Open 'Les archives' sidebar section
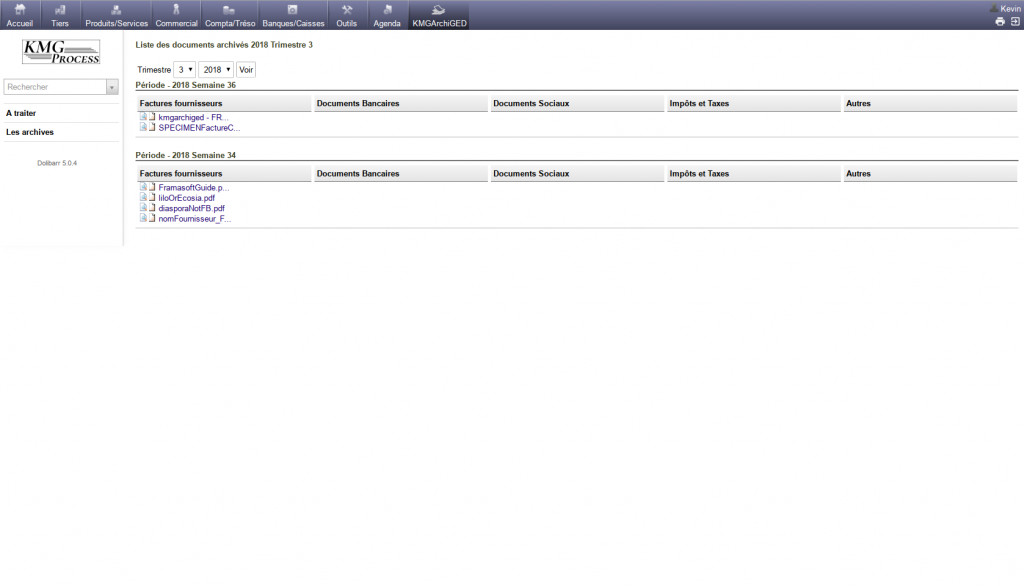The width and height of the screenshot is (1024, 586). [x=30, y=132]
